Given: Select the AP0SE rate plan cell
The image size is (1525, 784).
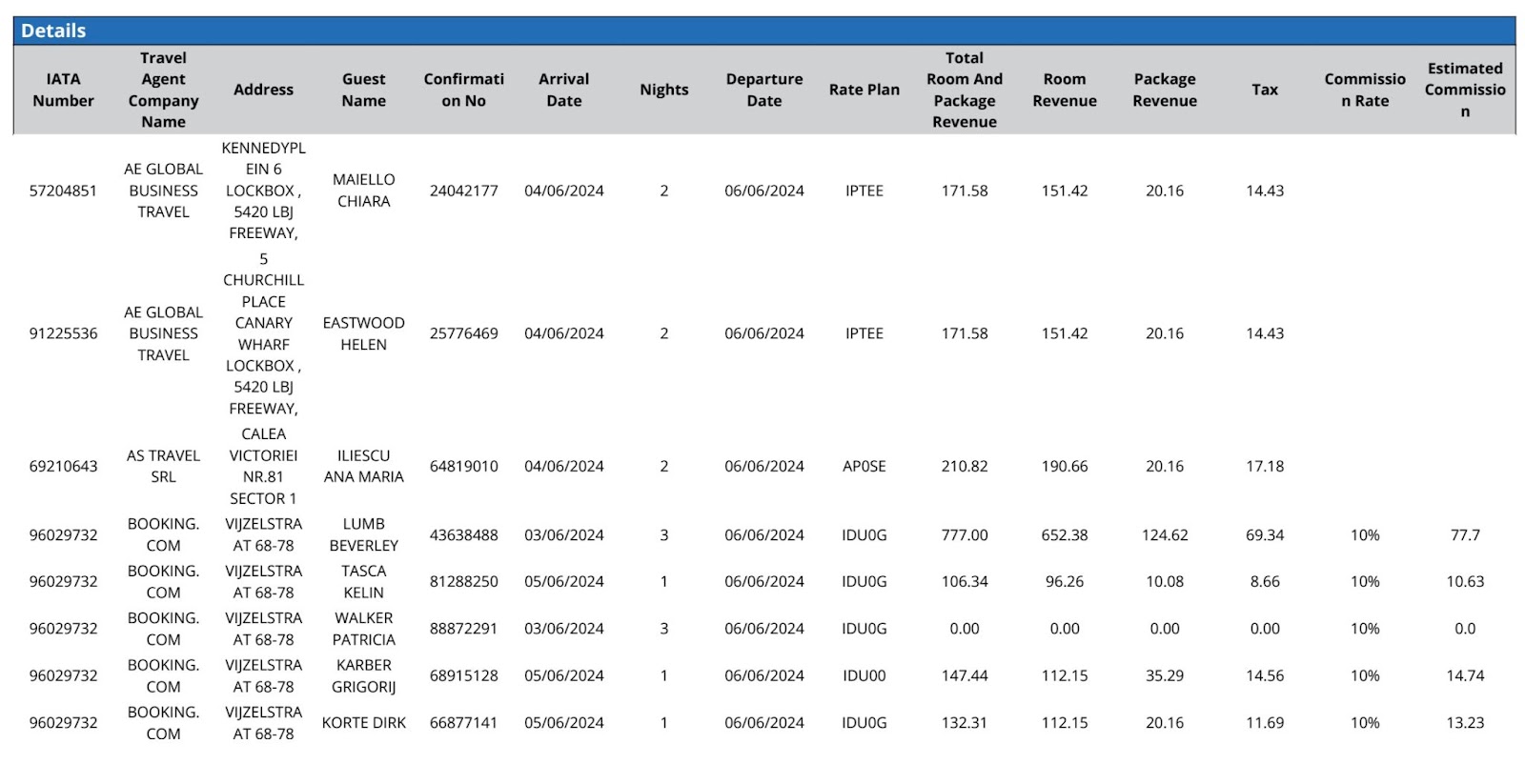Looking at the screenshot, I should click(864, 466).
